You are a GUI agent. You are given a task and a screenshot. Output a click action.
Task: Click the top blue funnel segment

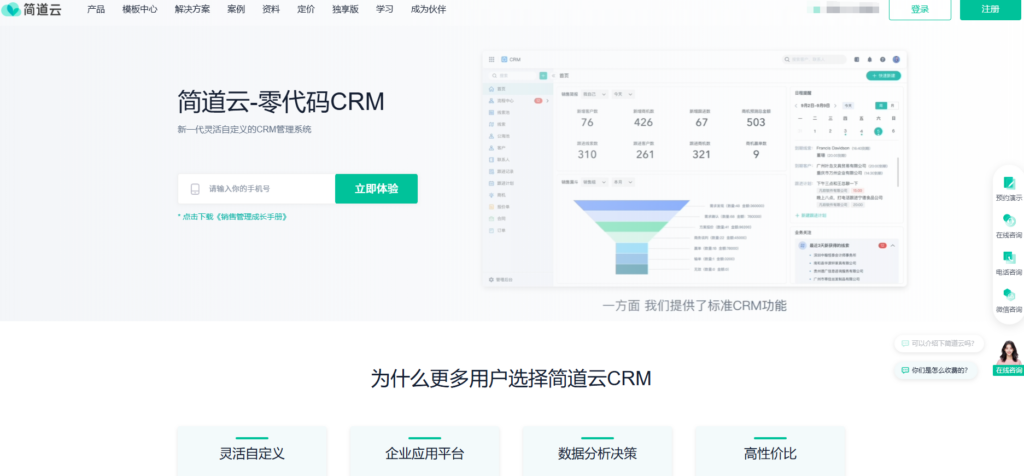[632, 205]
